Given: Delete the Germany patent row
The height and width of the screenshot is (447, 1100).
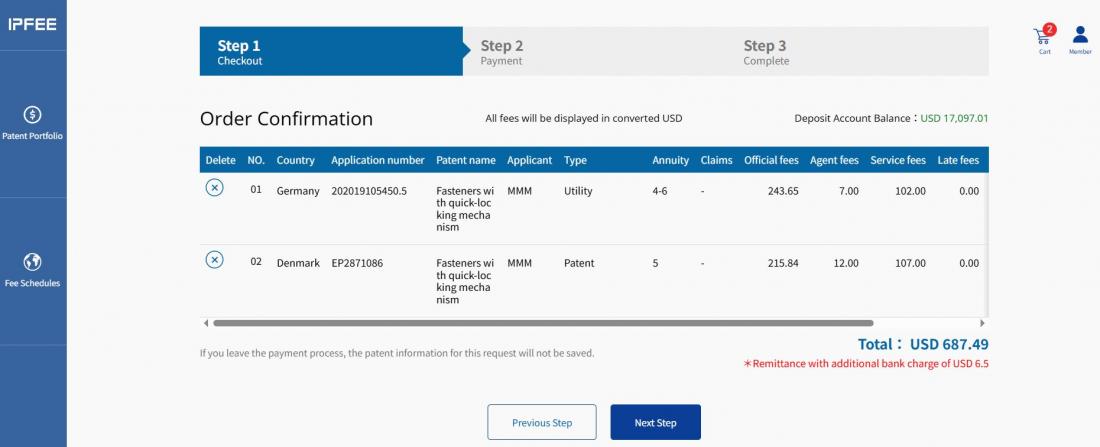Looking at the screenshot, I should tap(214, 188).
